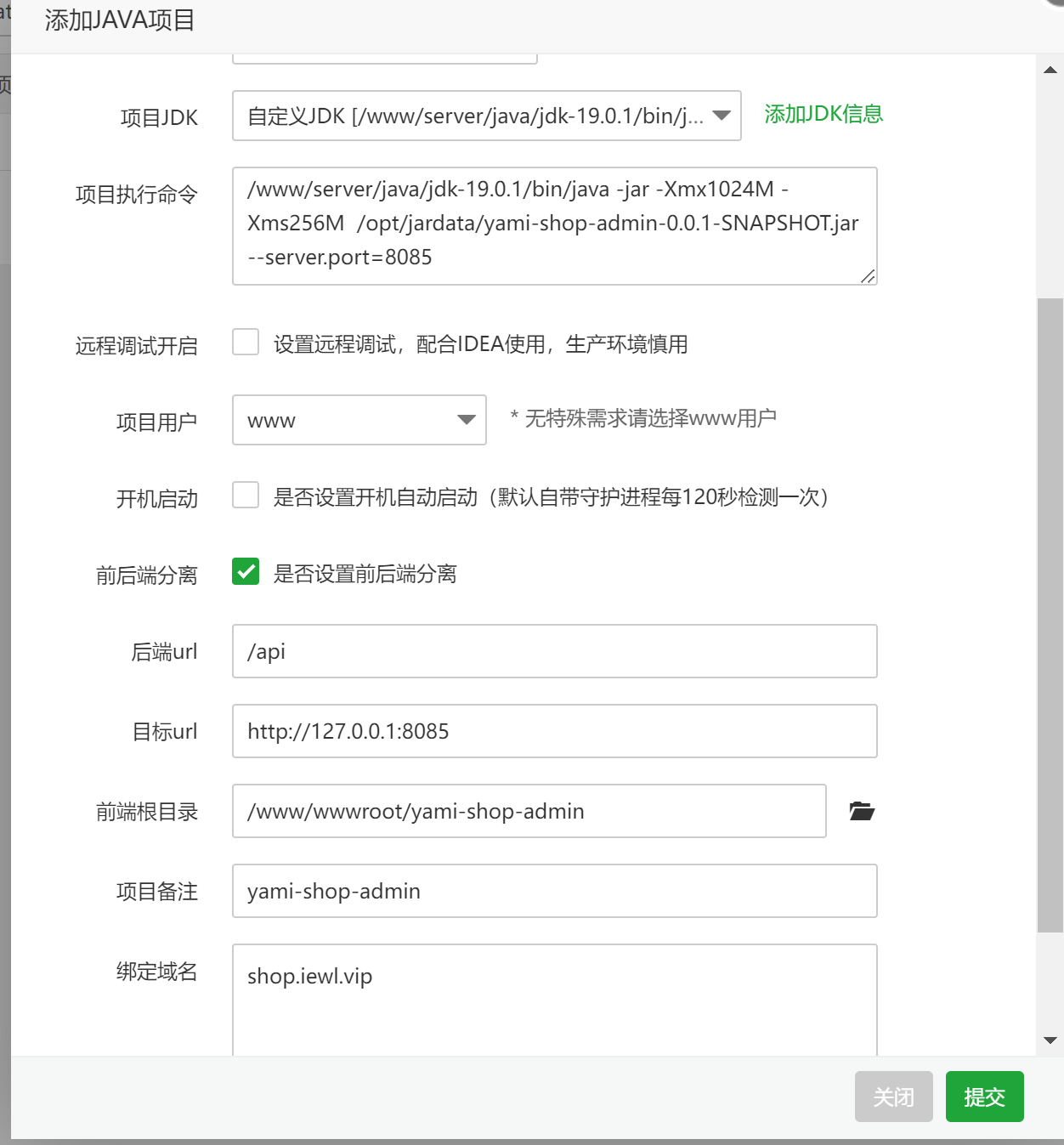Click the vertical scrollbar thumb

(1050, 615)
